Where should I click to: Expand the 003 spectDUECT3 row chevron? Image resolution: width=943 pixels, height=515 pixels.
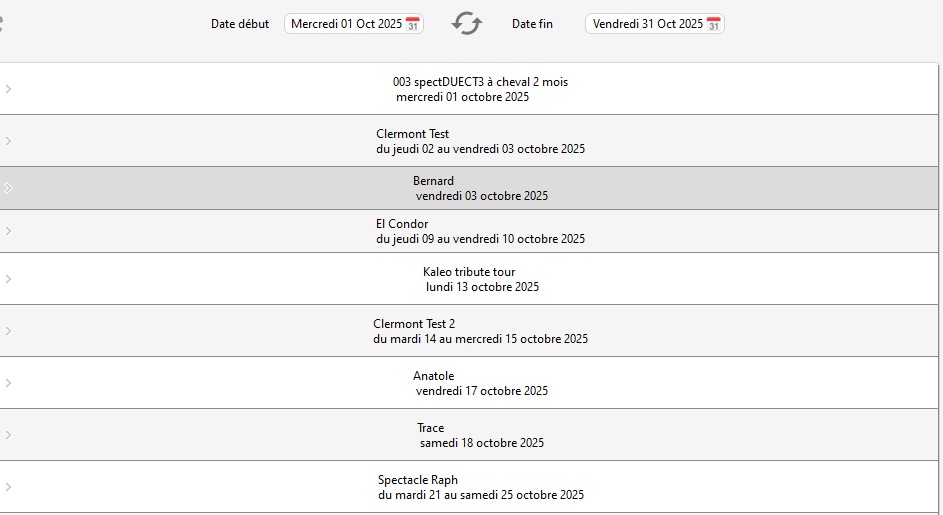point(8,89)
